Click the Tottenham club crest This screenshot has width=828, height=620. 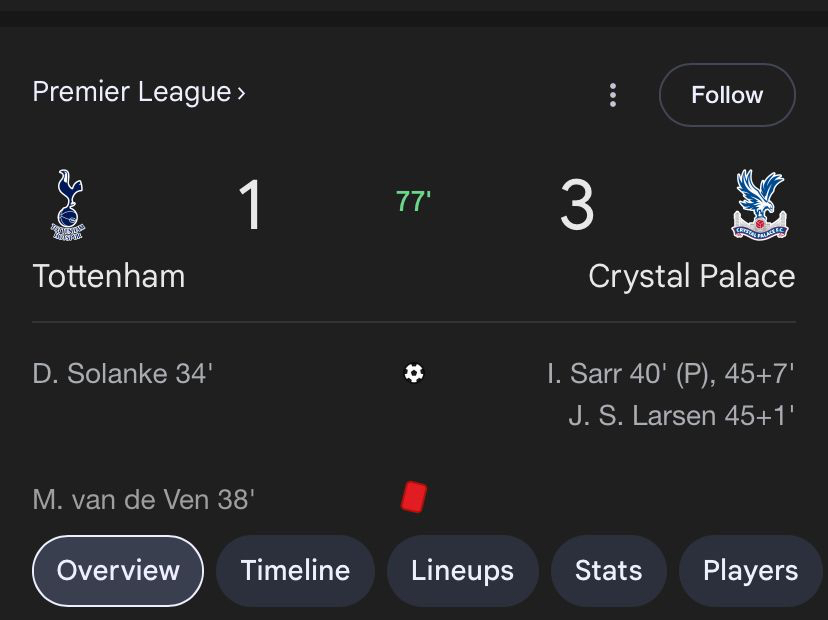pos(68,205)
